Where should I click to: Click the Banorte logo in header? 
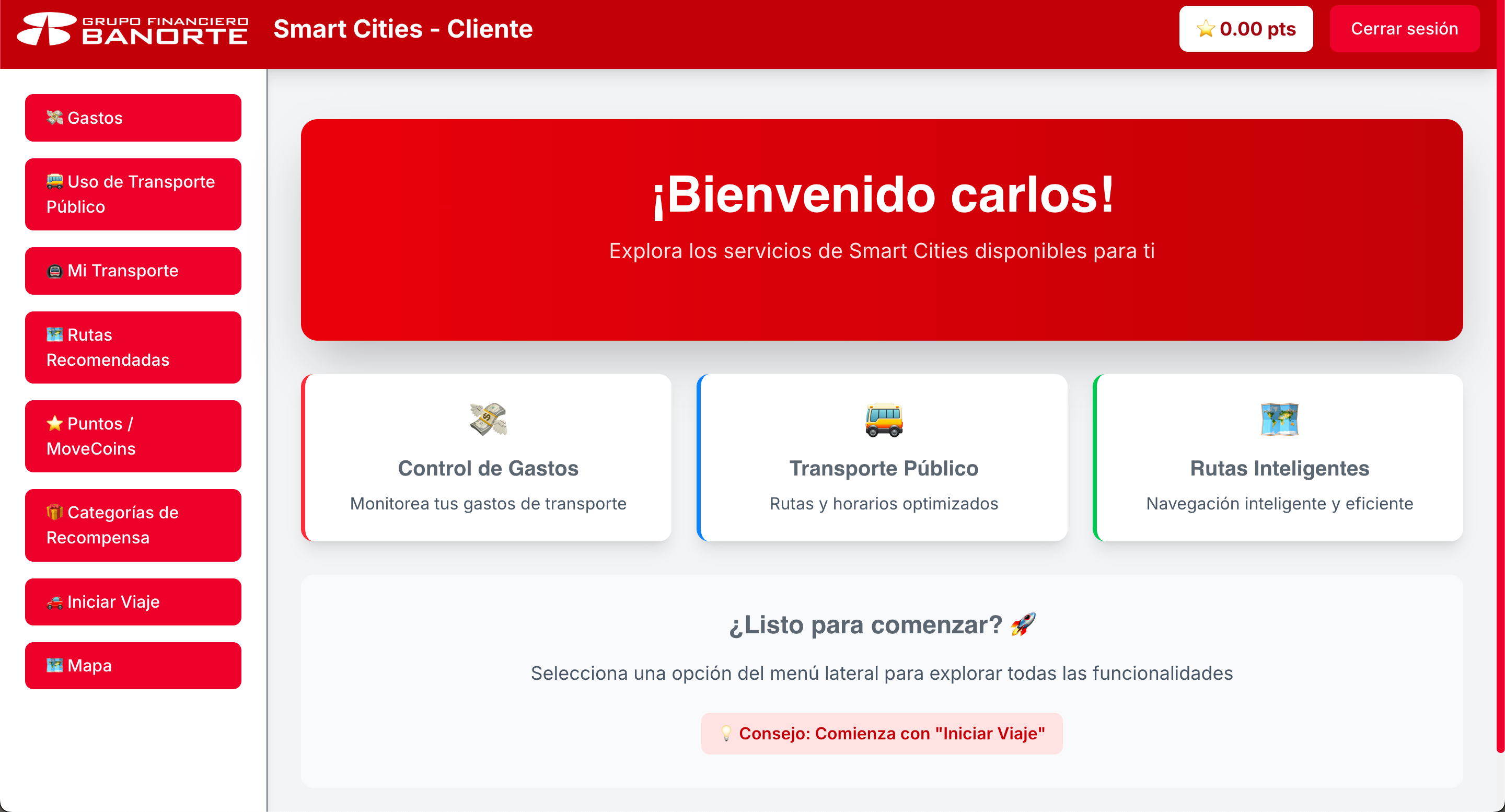click(x=133, y=29)
